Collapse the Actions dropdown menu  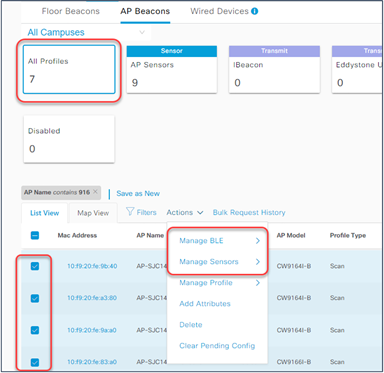(x=185, y=212)
